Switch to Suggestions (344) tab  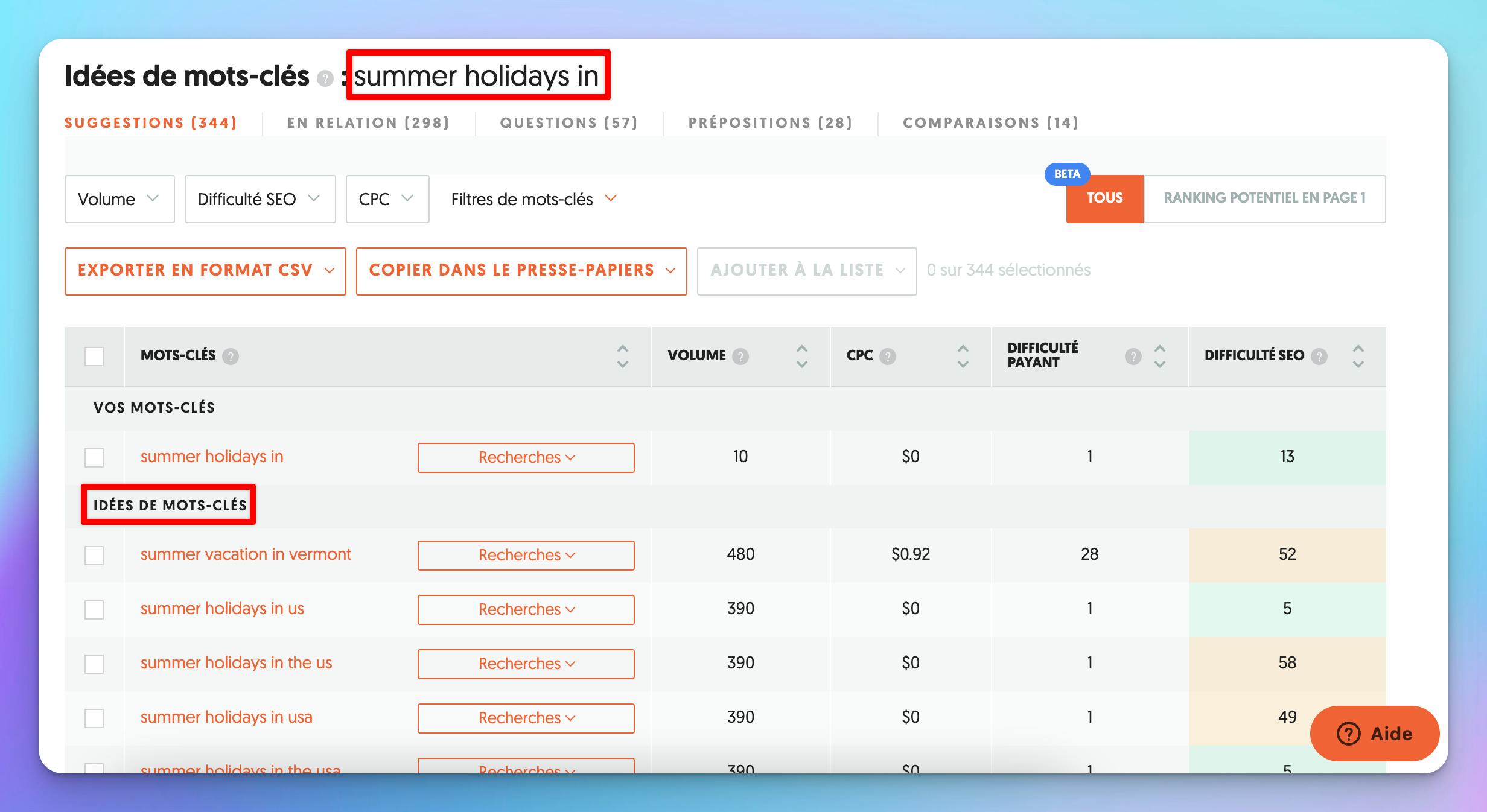tap(151, 123)
